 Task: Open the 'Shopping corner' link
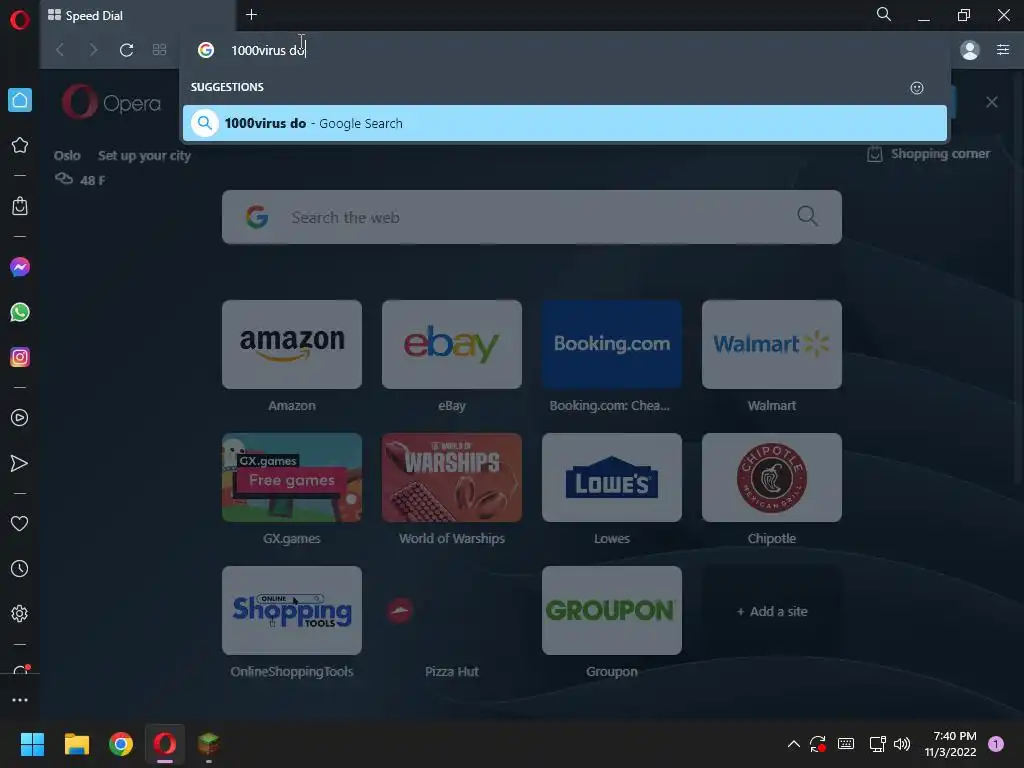point(928,154)
